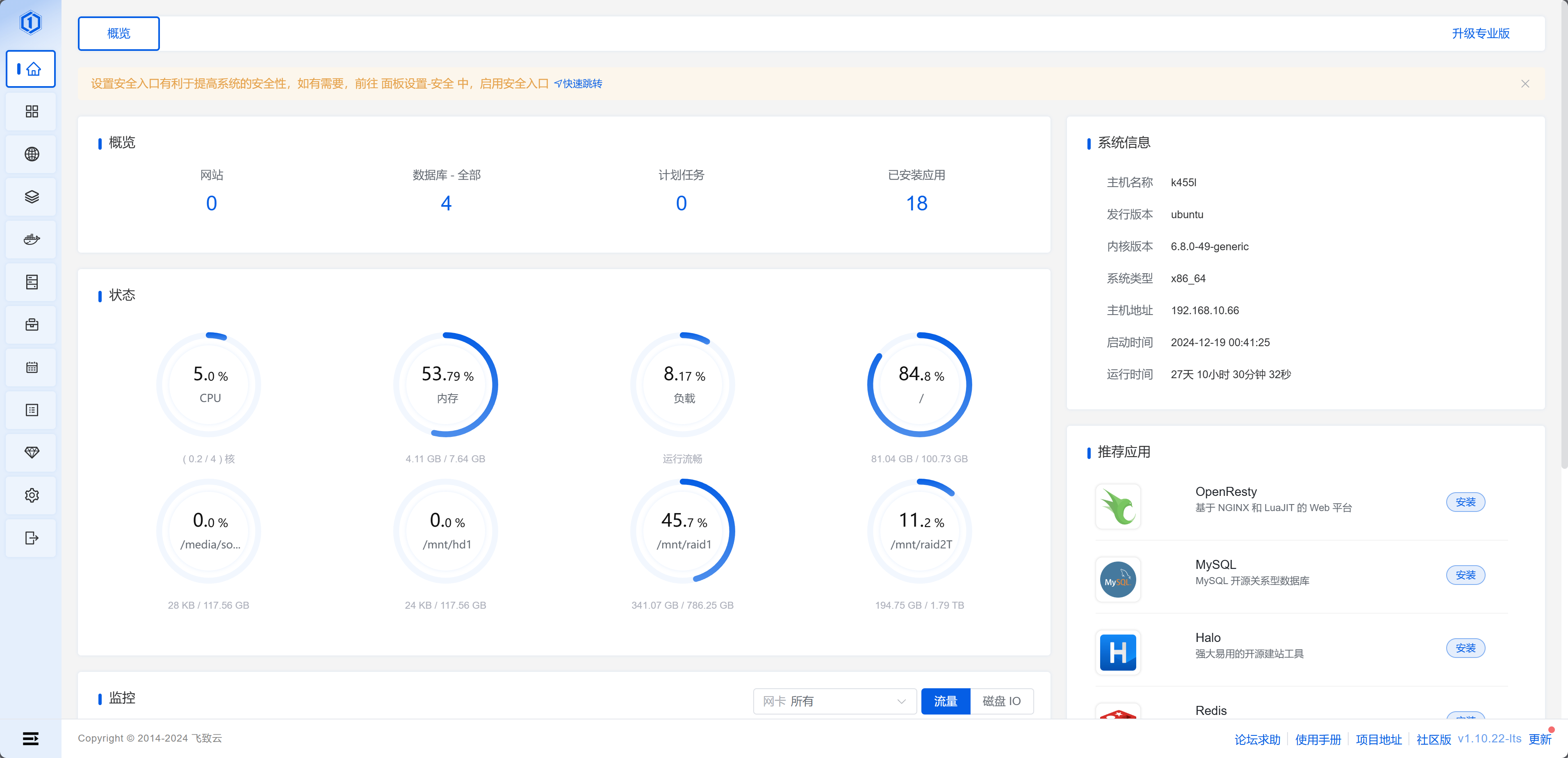
Task: Open the websites globe icon
Action: point(32,154)
